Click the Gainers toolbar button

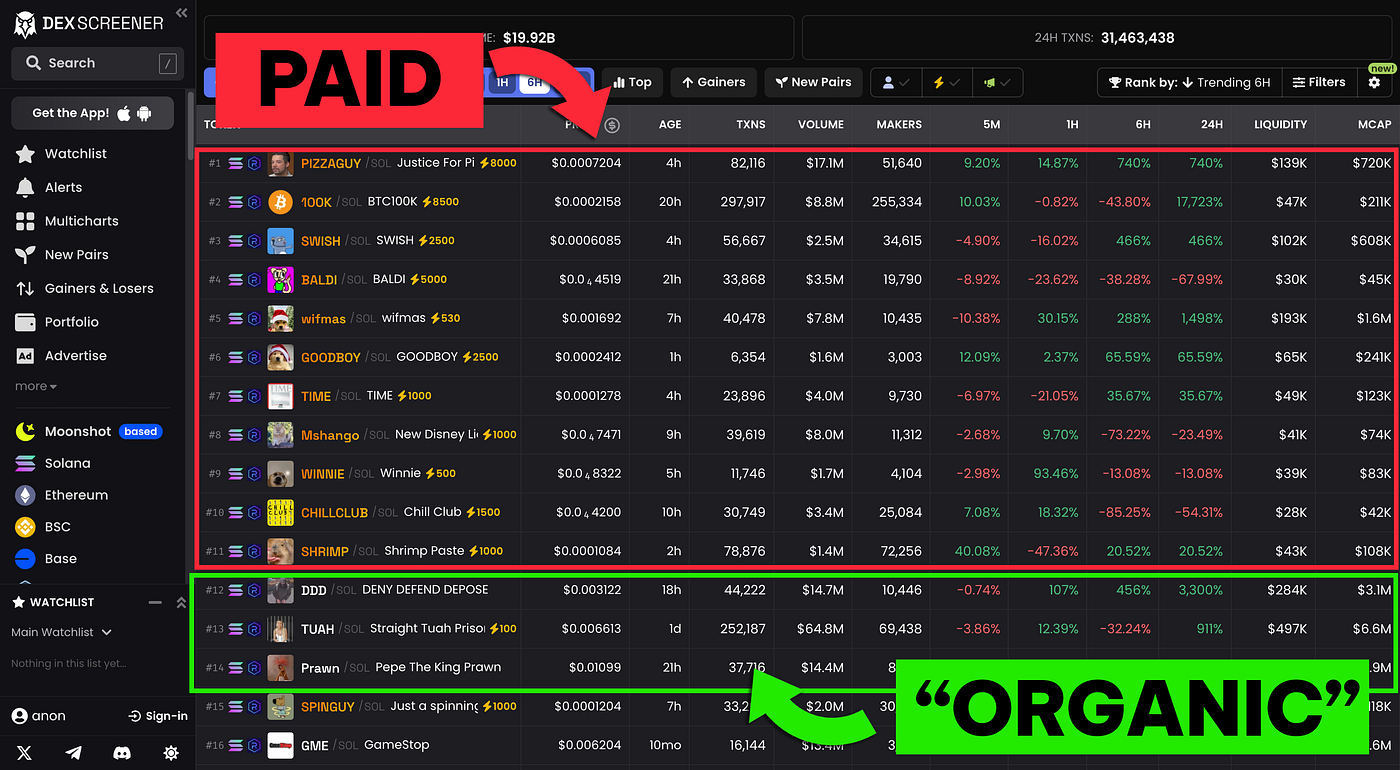[713, 83]
